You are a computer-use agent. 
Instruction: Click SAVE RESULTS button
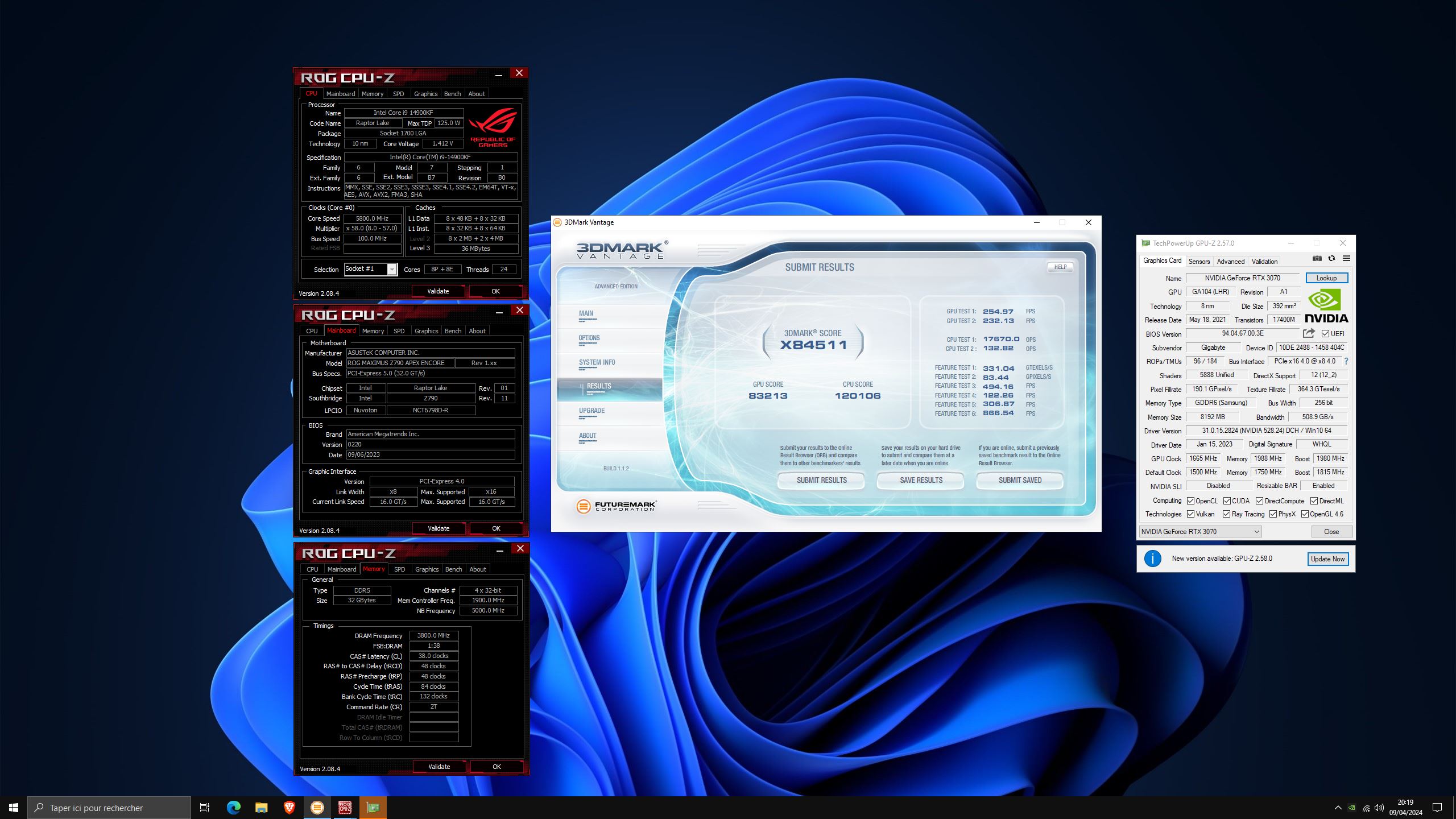(x=921, y=481)
